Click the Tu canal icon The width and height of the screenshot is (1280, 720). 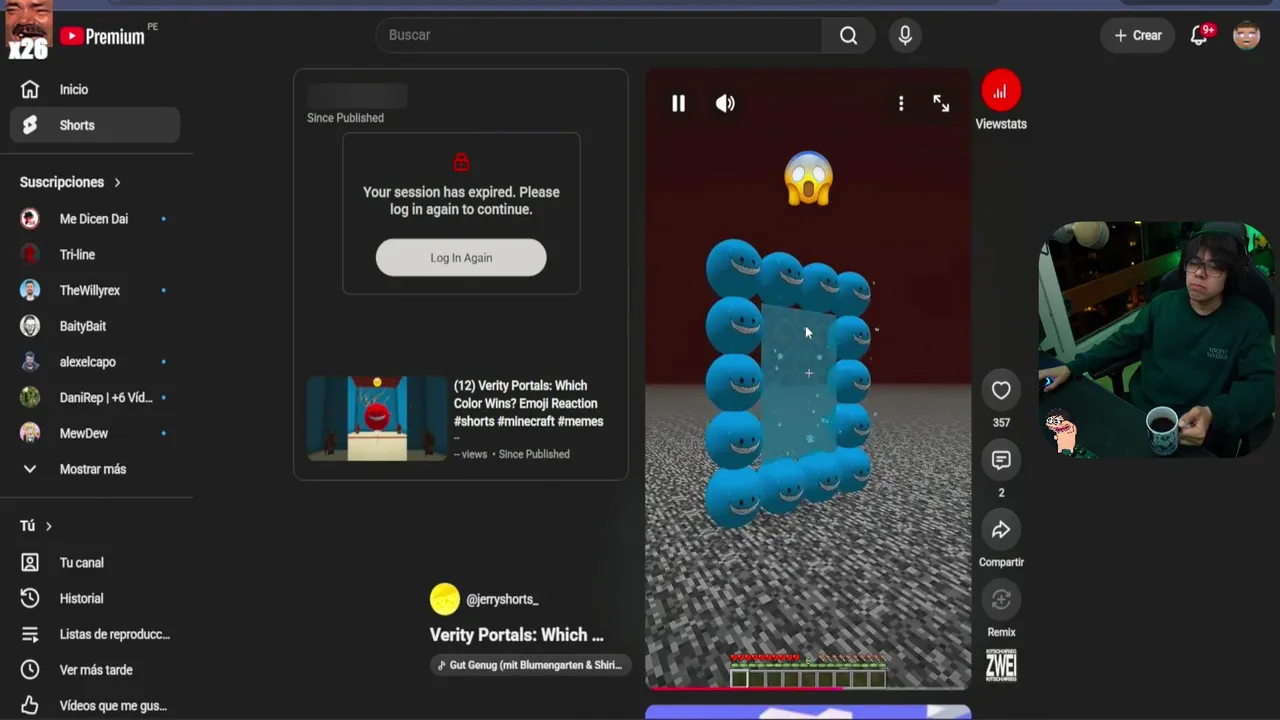30,563
